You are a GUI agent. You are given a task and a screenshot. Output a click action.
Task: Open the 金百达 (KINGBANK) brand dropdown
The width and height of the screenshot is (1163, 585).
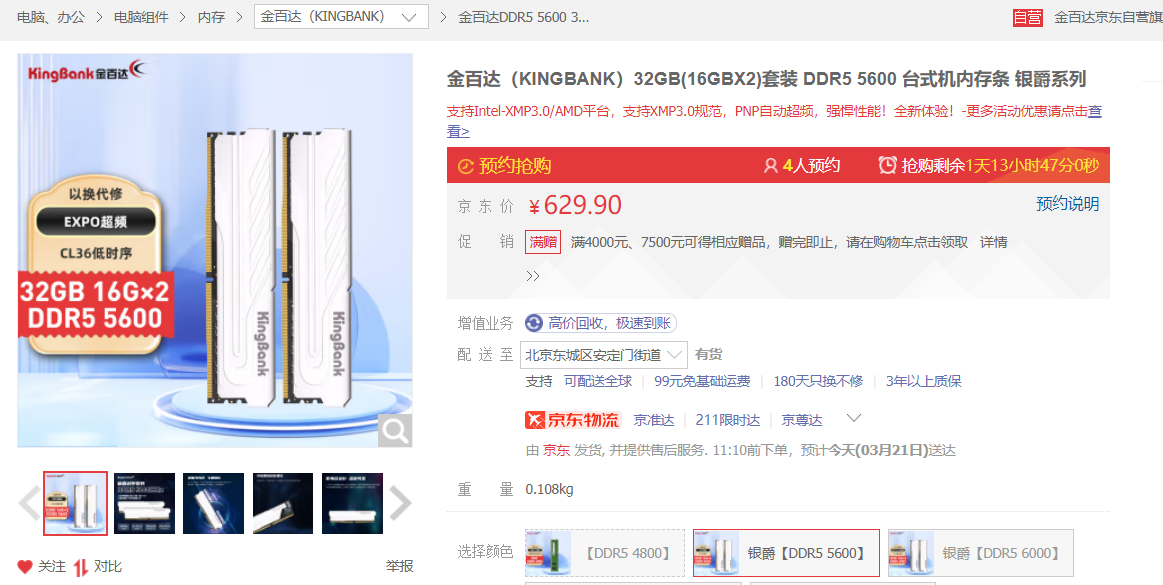coord(341,17)
